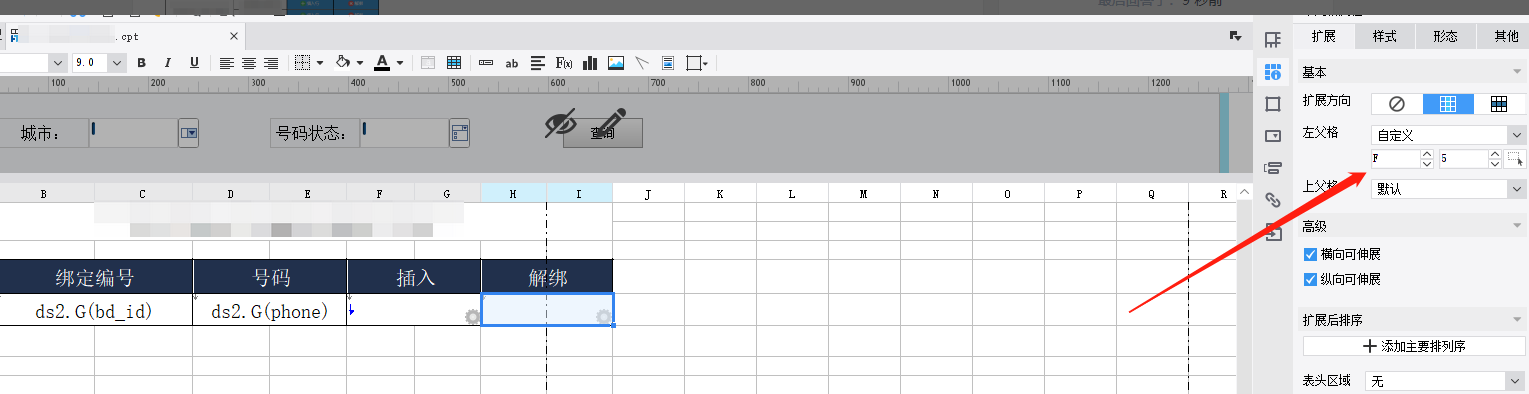This screenshot has height=394, width=1529.
Task: Open hyperlink panel in sidebar
Action: click(1273, 200)
